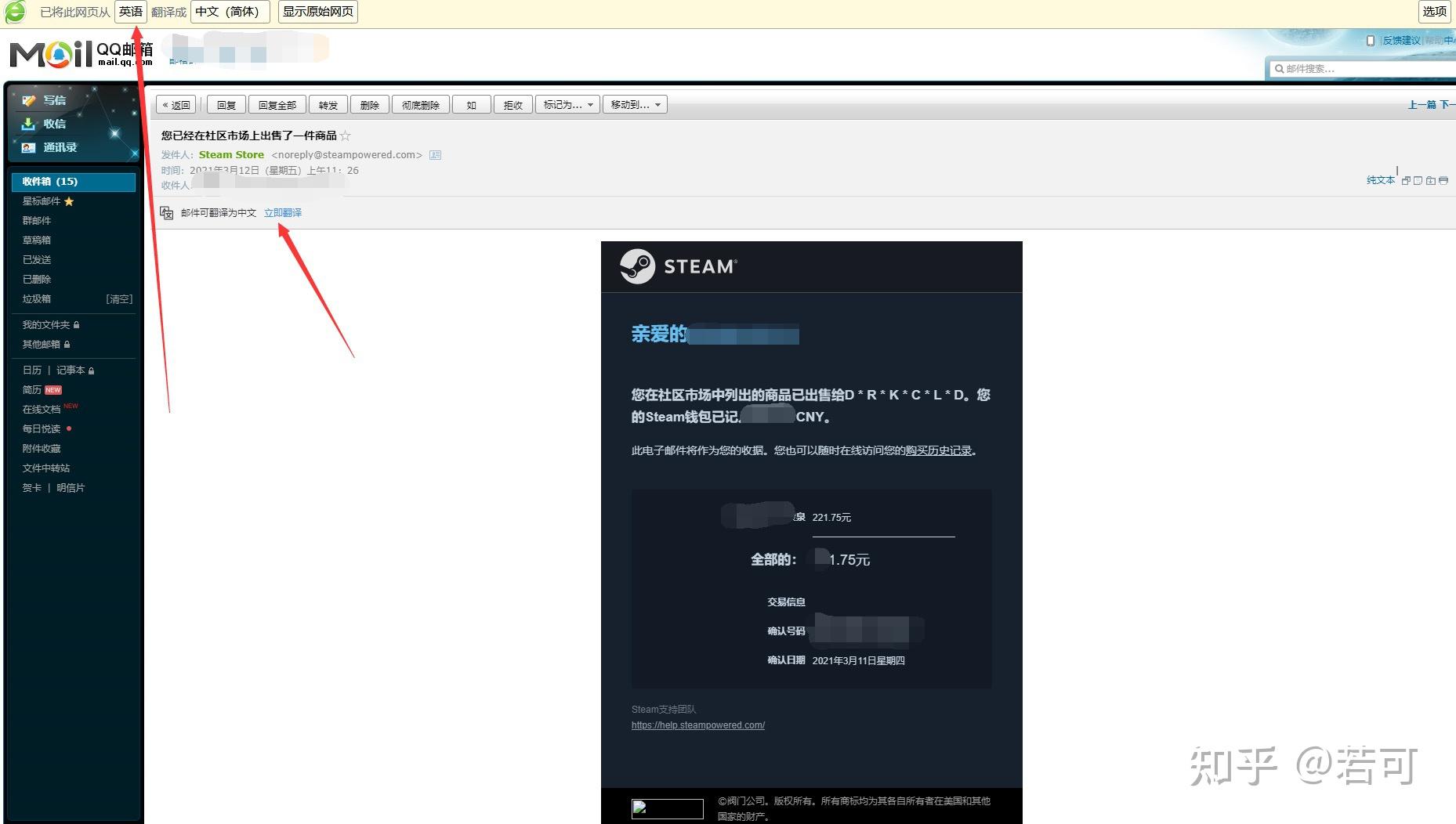Click the translate icon beside 邮件可翻译为中文
Image resolution: width=1456 pixels, height=824 pixels.
(x=166, y=213)
